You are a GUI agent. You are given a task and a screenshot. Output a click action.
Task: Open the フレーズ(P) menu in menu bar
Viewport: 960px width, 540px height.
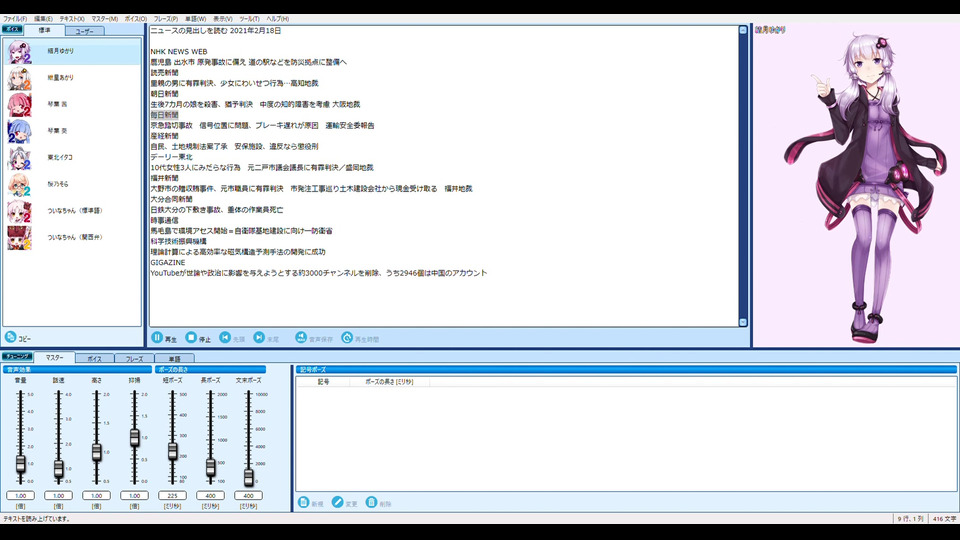click(166, 19)
